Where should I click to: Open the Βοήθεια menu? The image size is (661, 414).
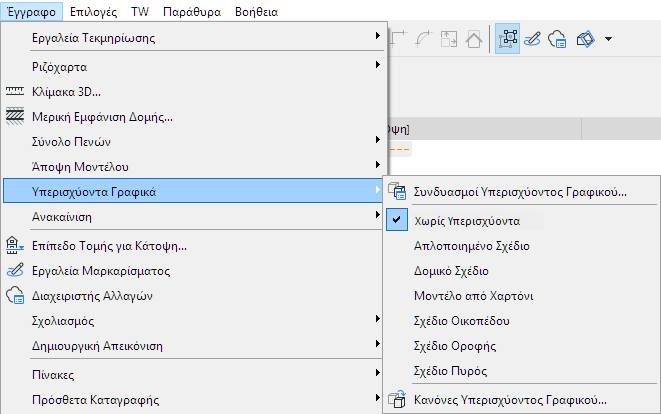(x=256, y=12)
